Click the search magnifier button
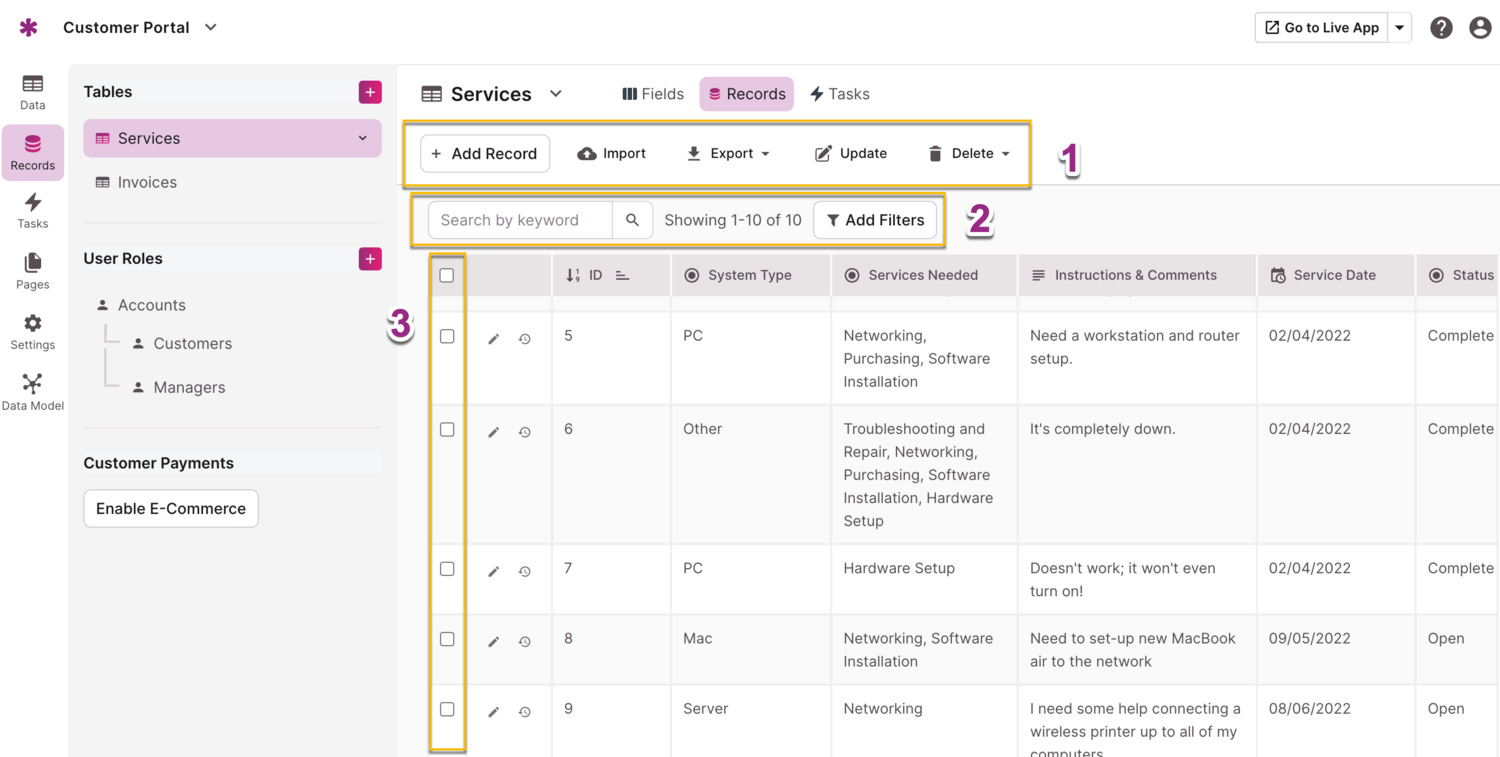 pyautogui.click(x=632, y=220)
